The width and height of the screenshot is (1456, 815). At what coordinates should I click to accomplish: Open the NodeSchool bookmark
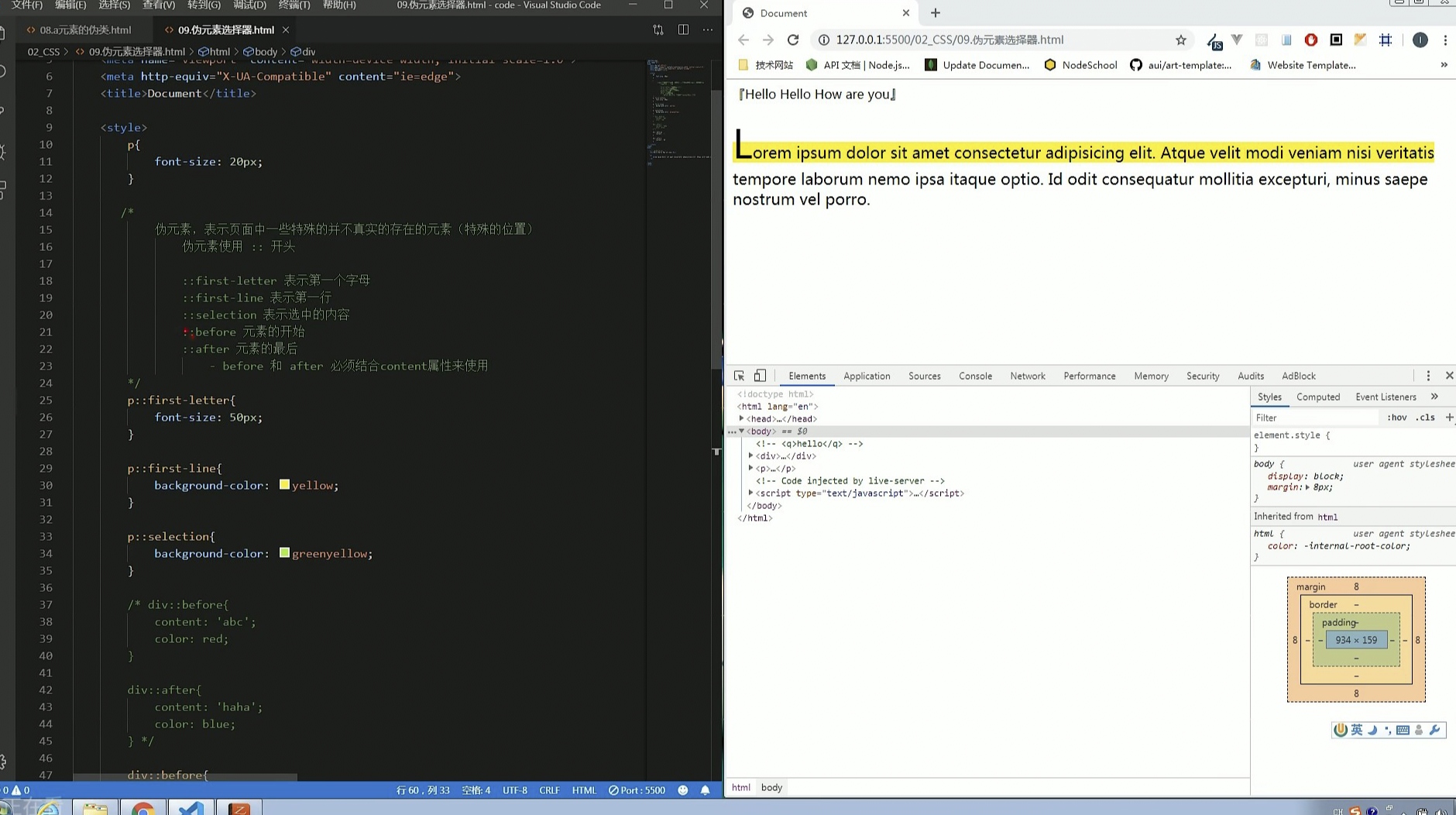tap(1080, 65)
